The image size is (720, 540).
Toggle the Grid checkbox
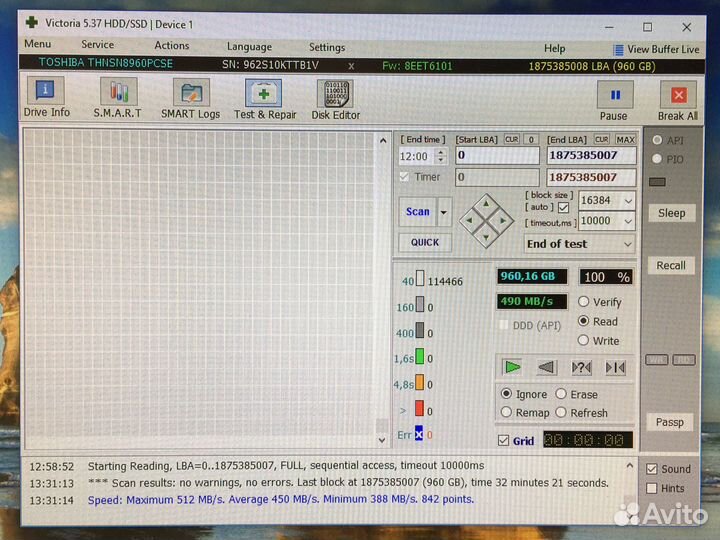504,441
